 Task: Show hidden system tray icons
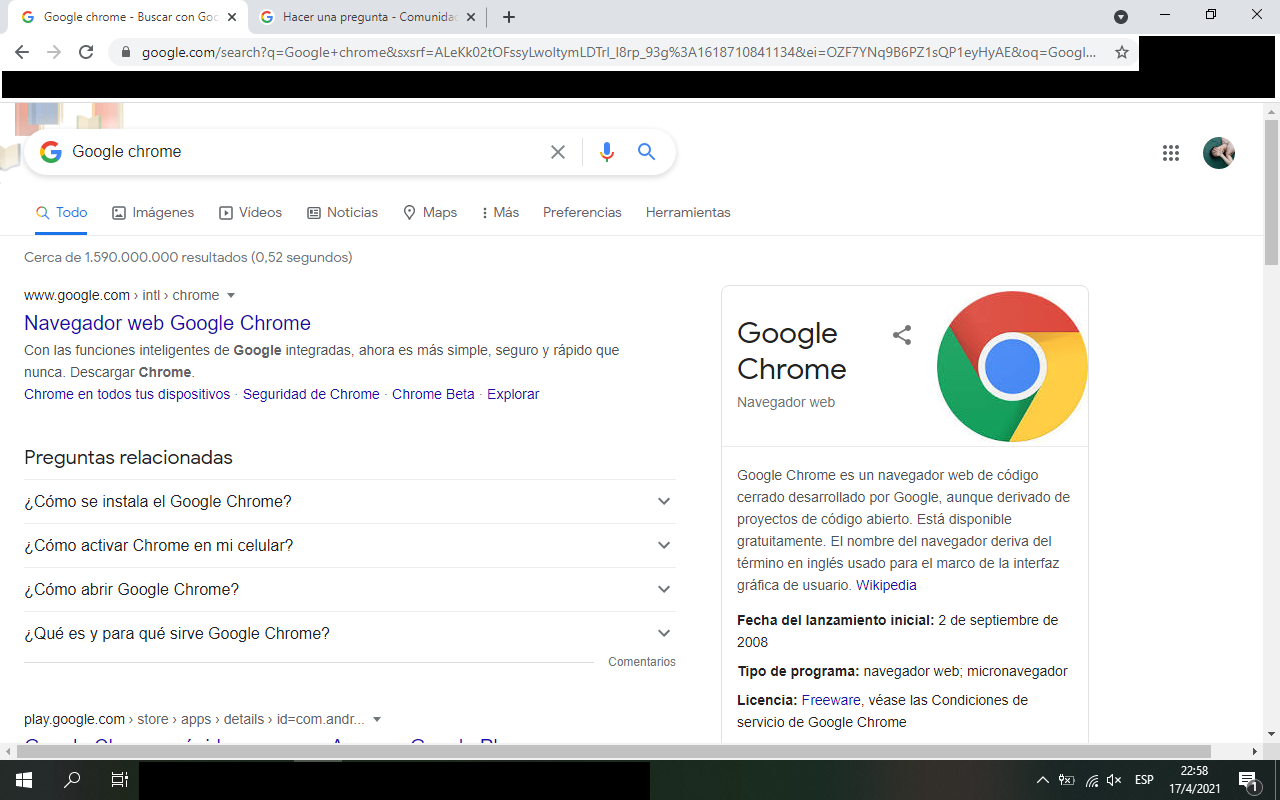tap(1043, 780)
